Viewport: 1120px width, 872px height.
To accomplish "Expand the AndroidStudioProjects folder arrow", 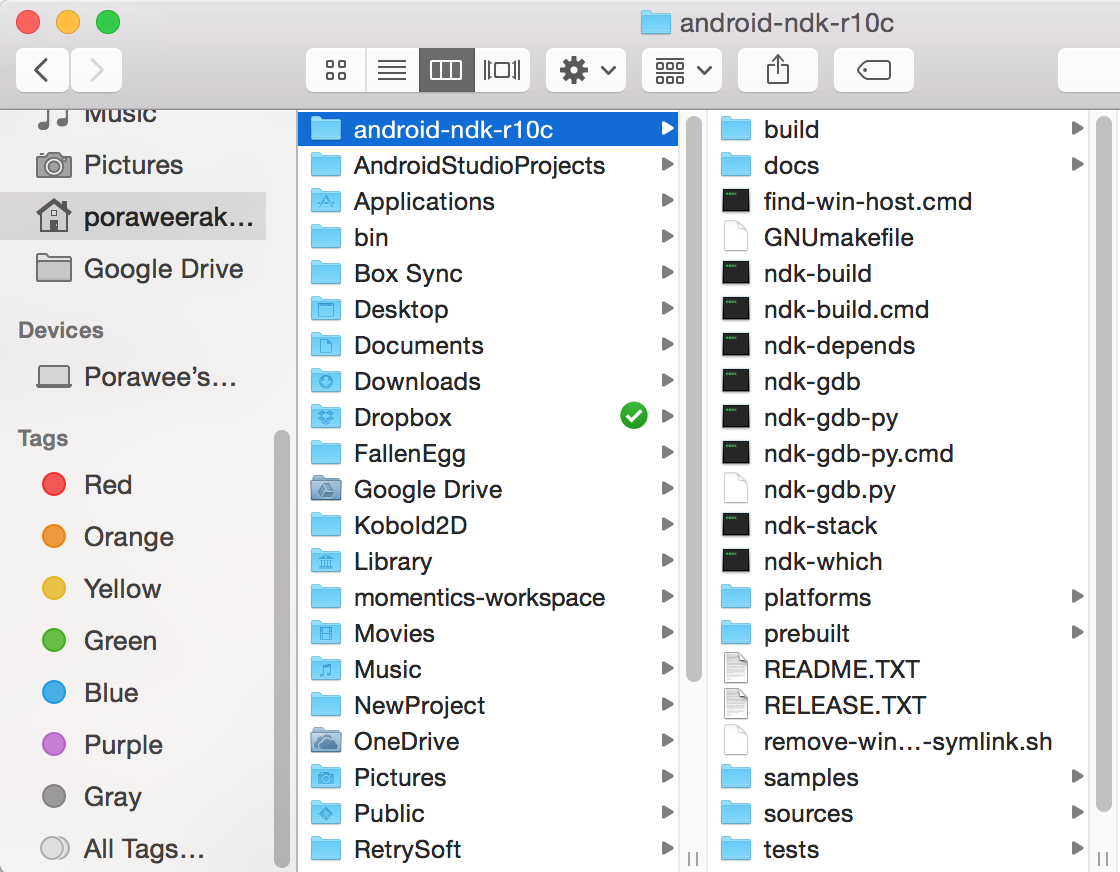I will click(667, 165).
